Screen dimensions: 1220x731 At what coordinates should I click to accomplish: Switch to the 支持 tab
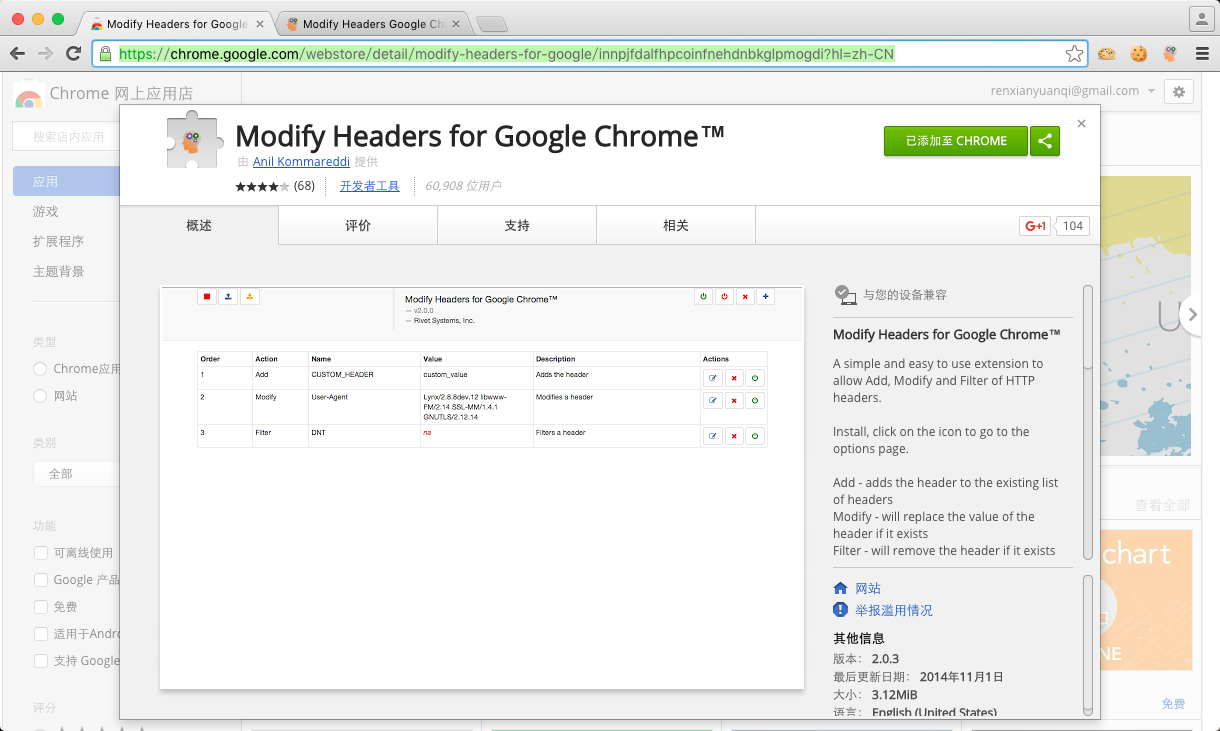517,226
